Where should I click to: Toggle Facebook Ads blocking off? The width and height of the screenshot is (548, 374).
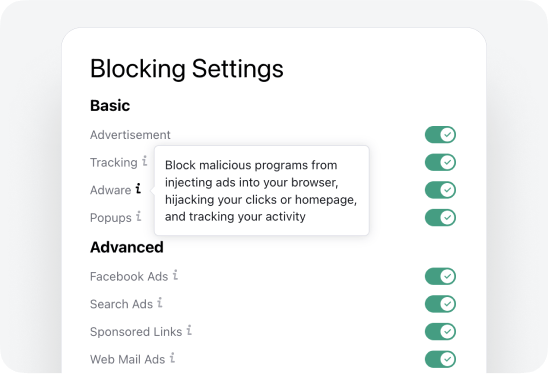point(440,276)
